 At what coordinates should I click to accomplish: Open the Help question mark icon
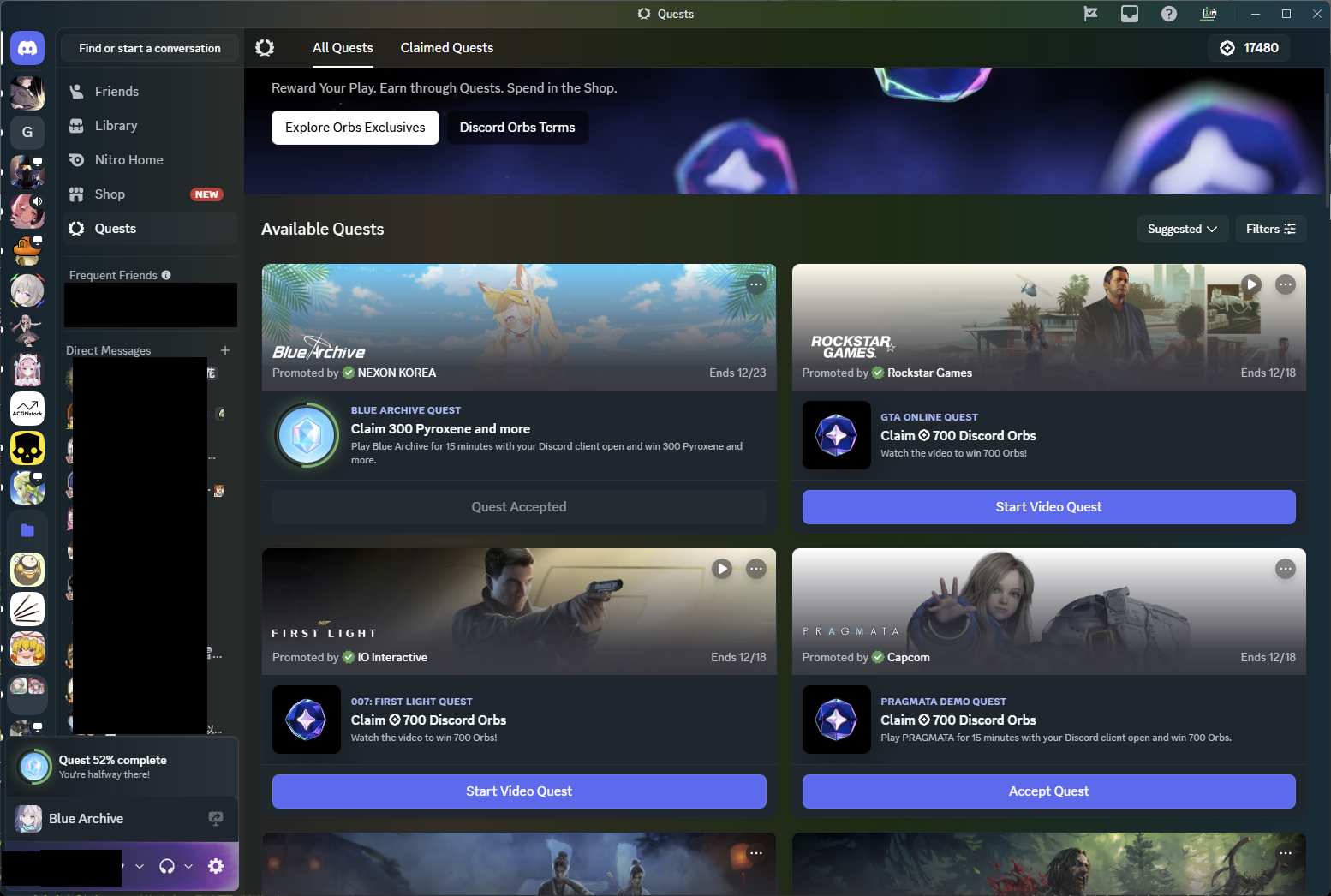(1169, 14)
